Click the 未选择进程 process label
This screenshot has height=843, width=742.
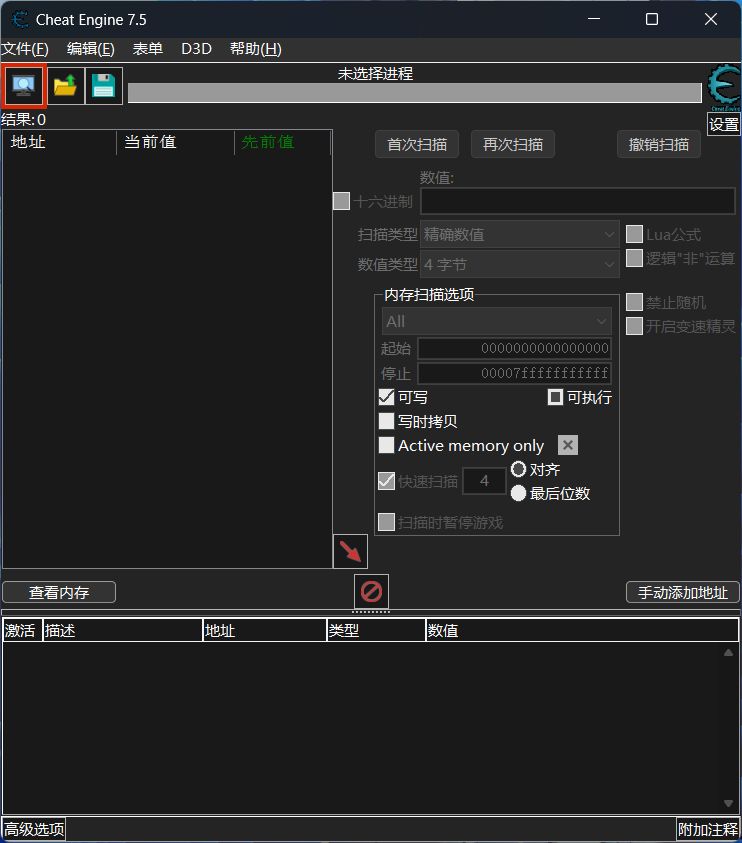375,74
